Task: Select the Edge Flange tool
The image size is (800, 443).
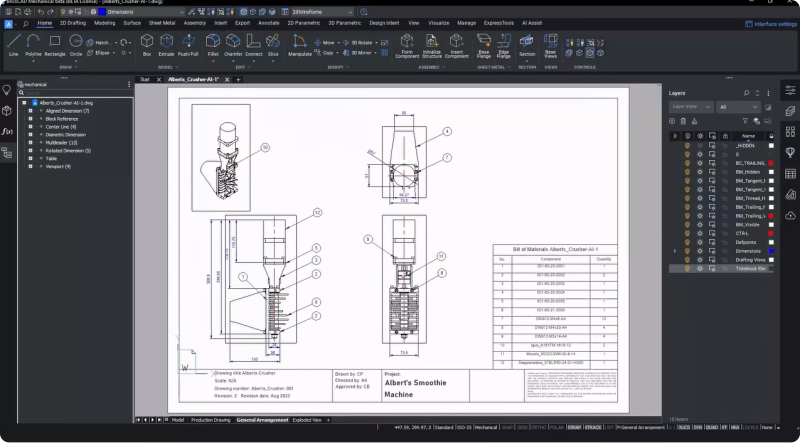Action: click(x=504, y=46)
